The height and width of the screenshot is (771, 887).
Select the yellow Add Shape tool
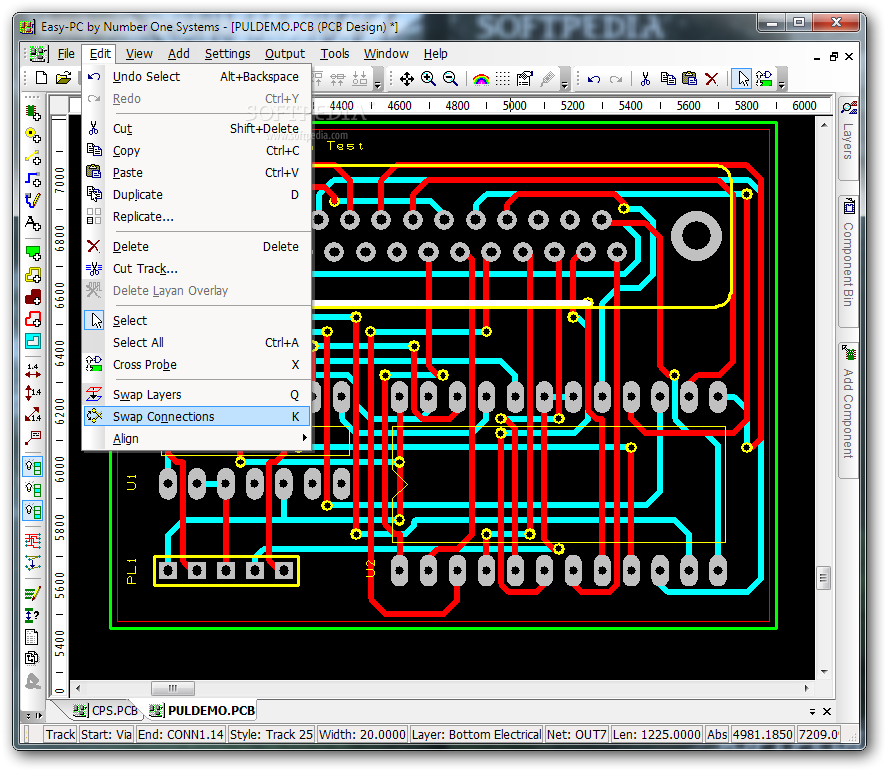pos(33,274)
